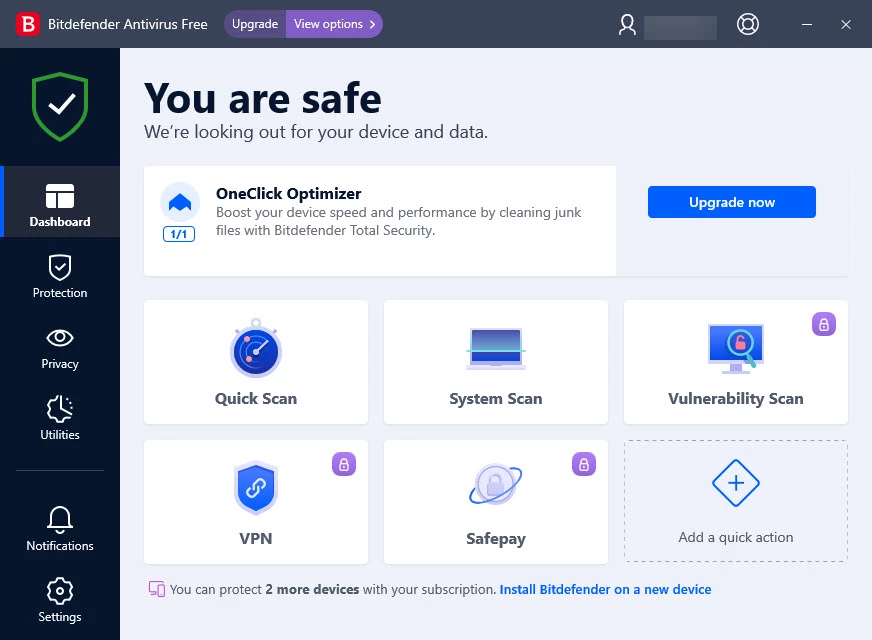Click the plus icon to add quick action

(x=735, y=484)
